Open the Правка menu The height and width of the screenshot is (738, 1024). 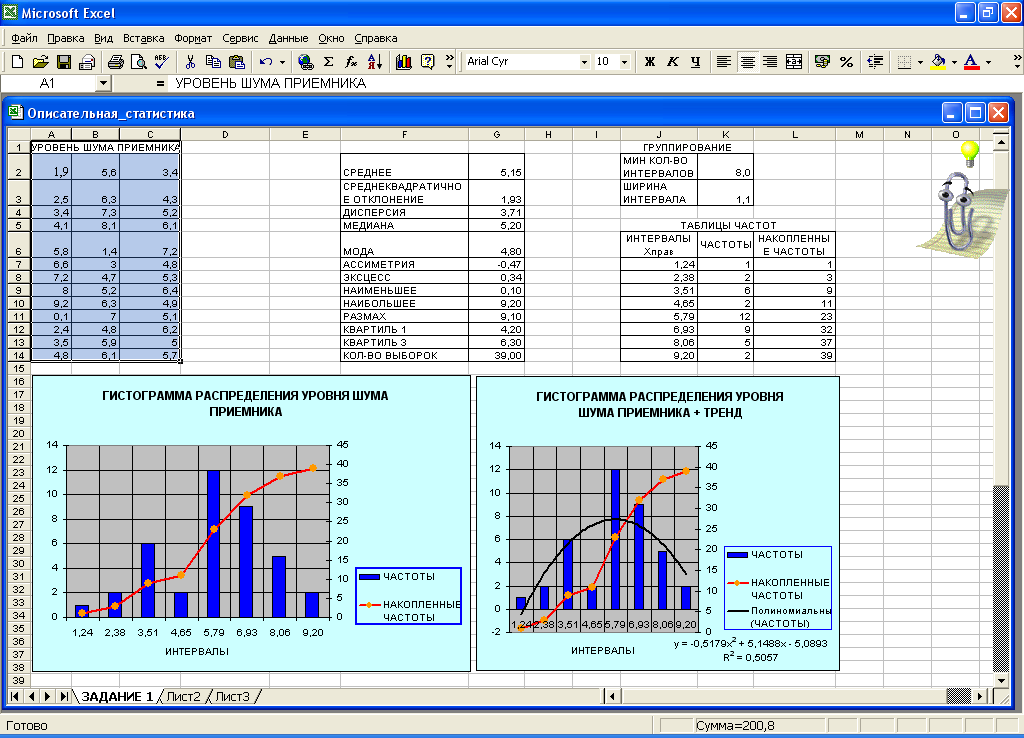pos(65,38)
